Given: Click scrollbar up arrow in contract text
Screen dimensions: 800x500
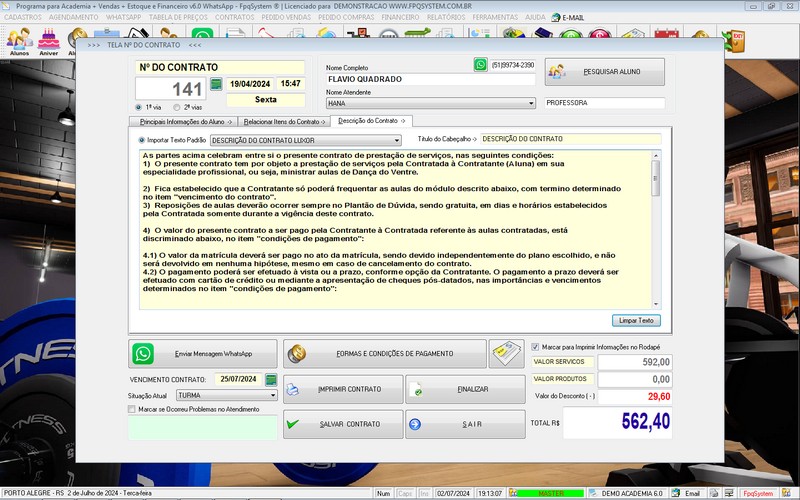Looking at the screenshot, I should click(x=656, y=156).
